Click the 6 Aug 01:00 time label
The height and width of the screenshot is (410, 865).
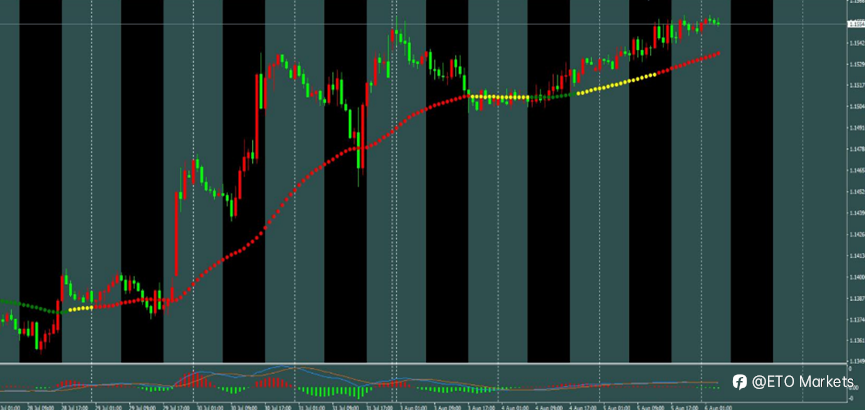[x=718, y=407]
